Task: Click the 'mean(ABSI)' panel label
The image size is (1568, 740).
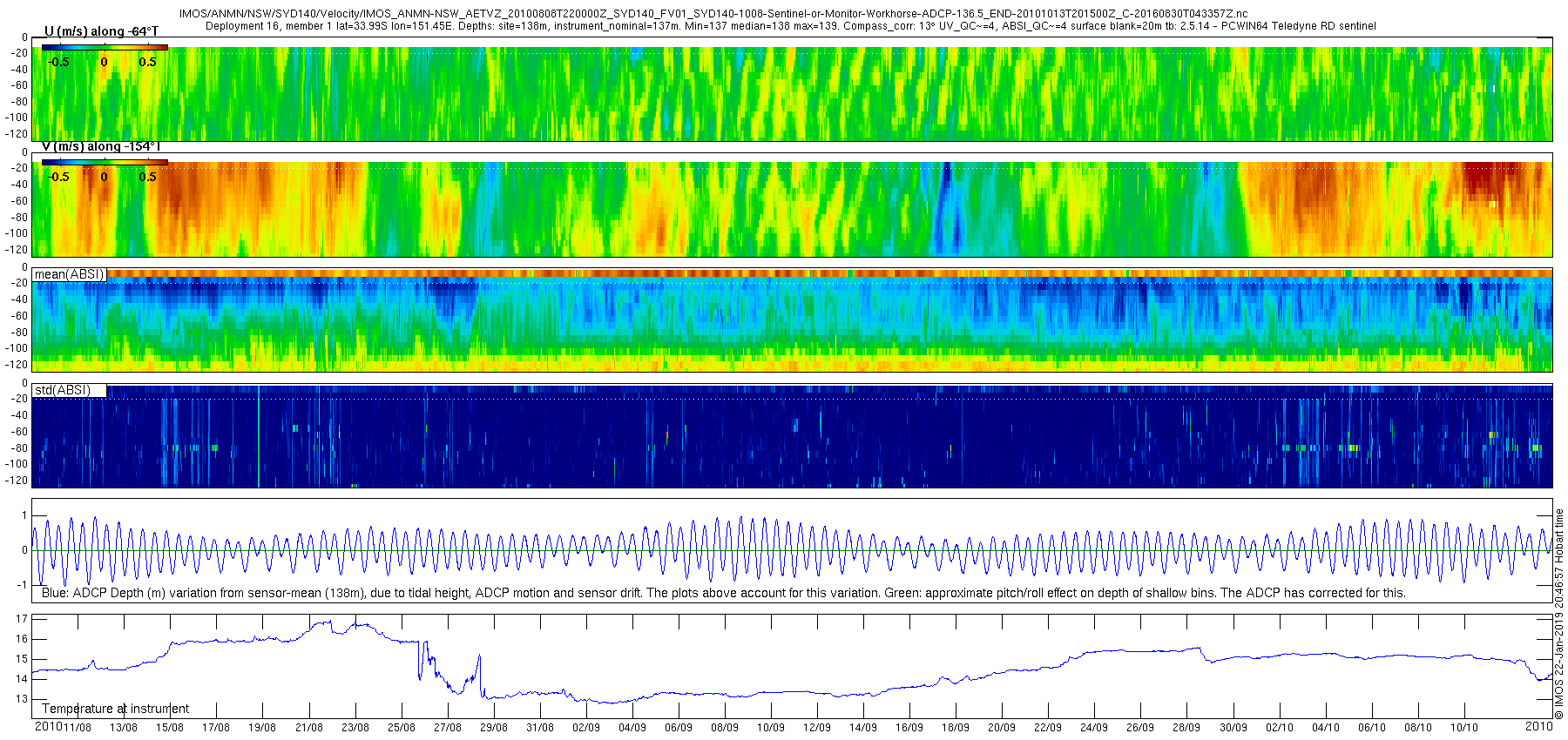Action: pos(69,274)
